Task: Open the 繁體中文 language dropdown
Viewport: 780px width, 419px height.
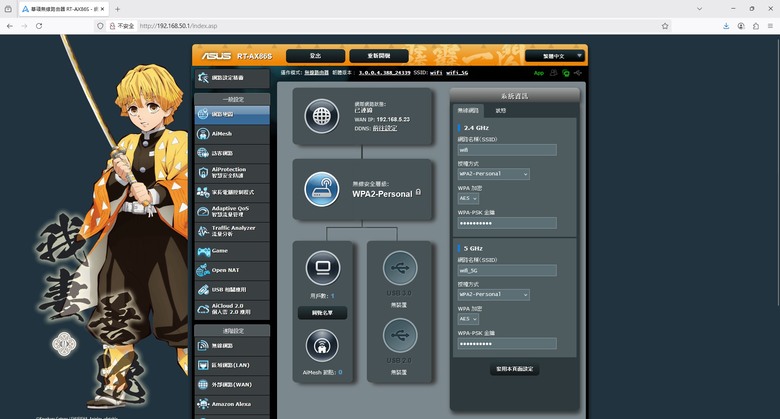Action: point(554,56)
